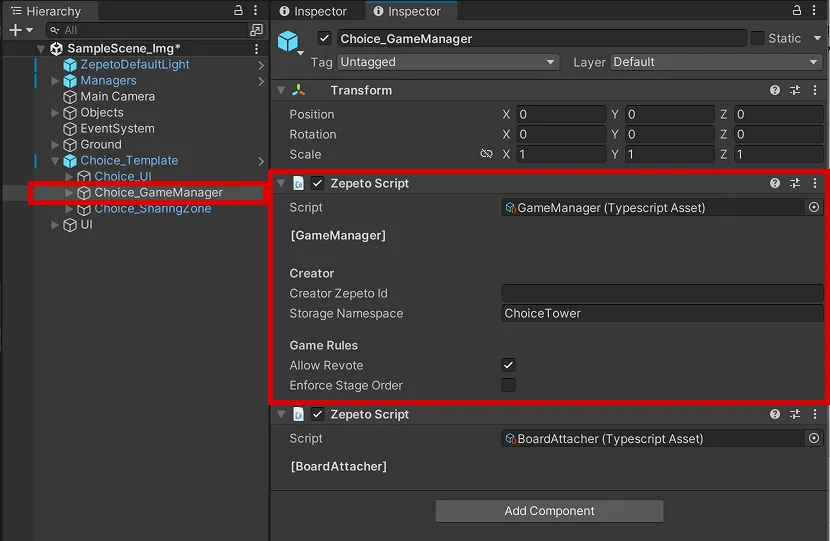Click the Hierarchy panel lock icon
Image resolution: width=830 pixels, height=541 pixels.
click(238, 10)
